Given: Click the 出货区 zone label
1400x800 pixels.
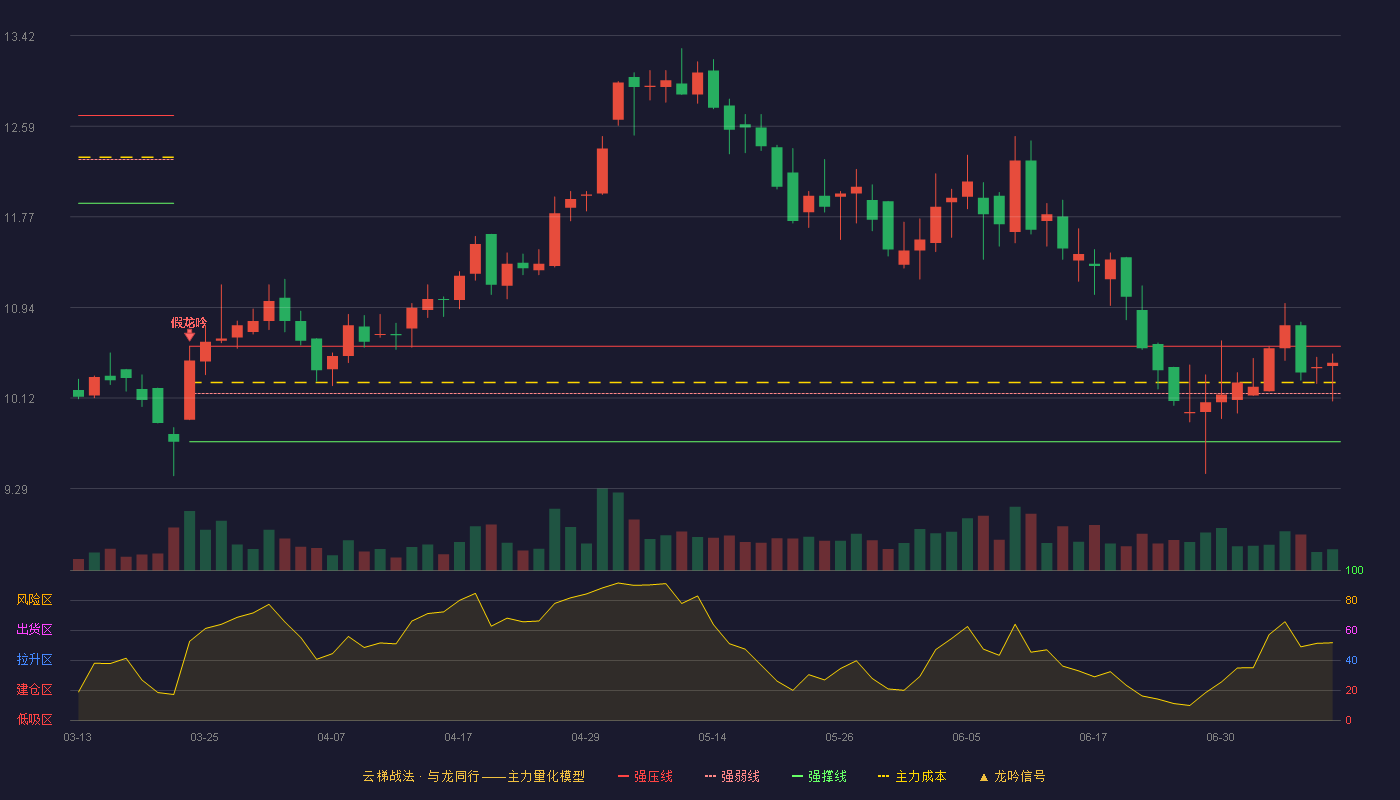Looking at the screenshot, I should (34, 630).
